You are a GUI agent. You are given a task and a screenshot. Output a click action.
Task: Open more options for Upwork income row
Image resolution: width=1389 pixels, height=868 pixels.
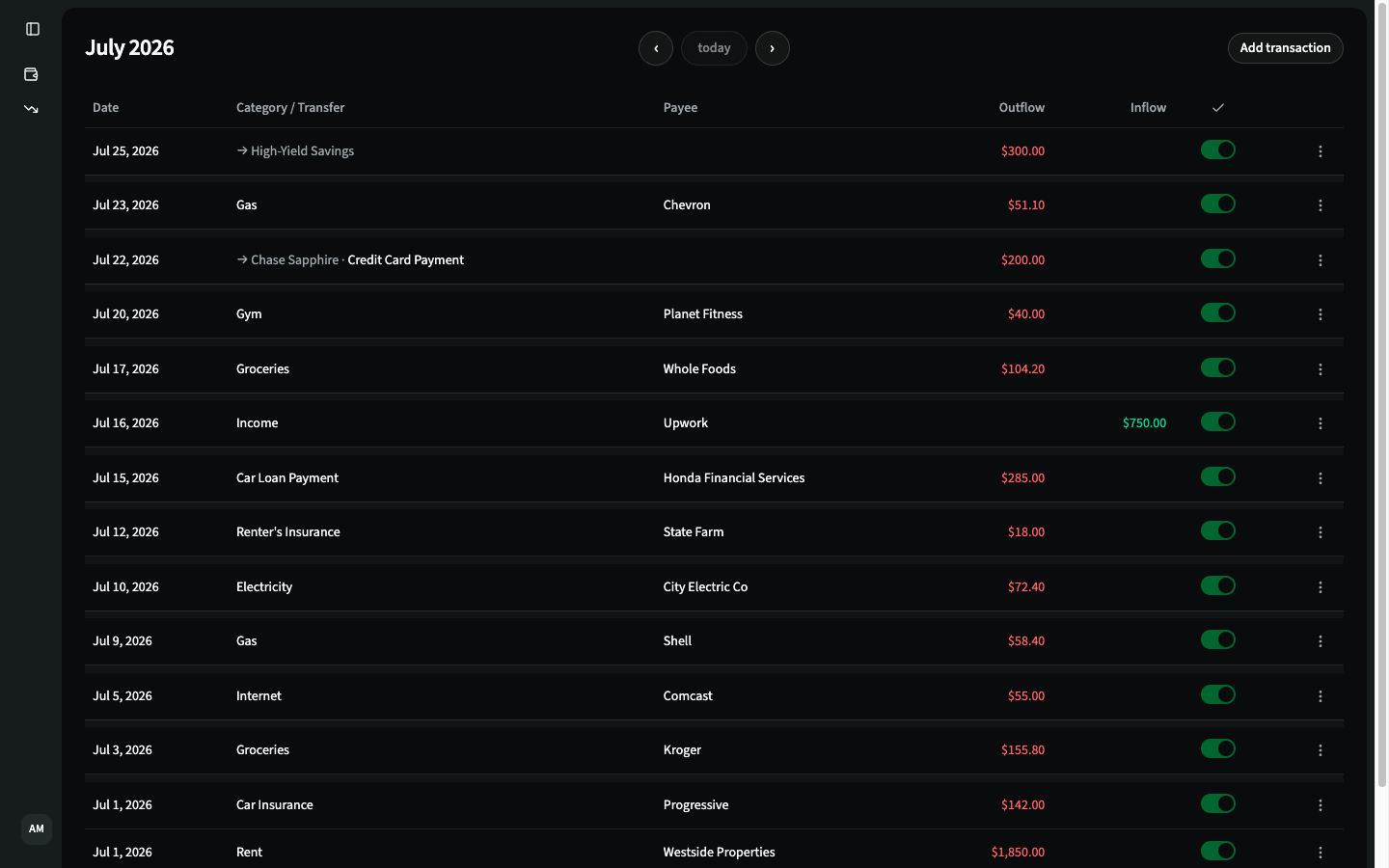point(1321,423)
